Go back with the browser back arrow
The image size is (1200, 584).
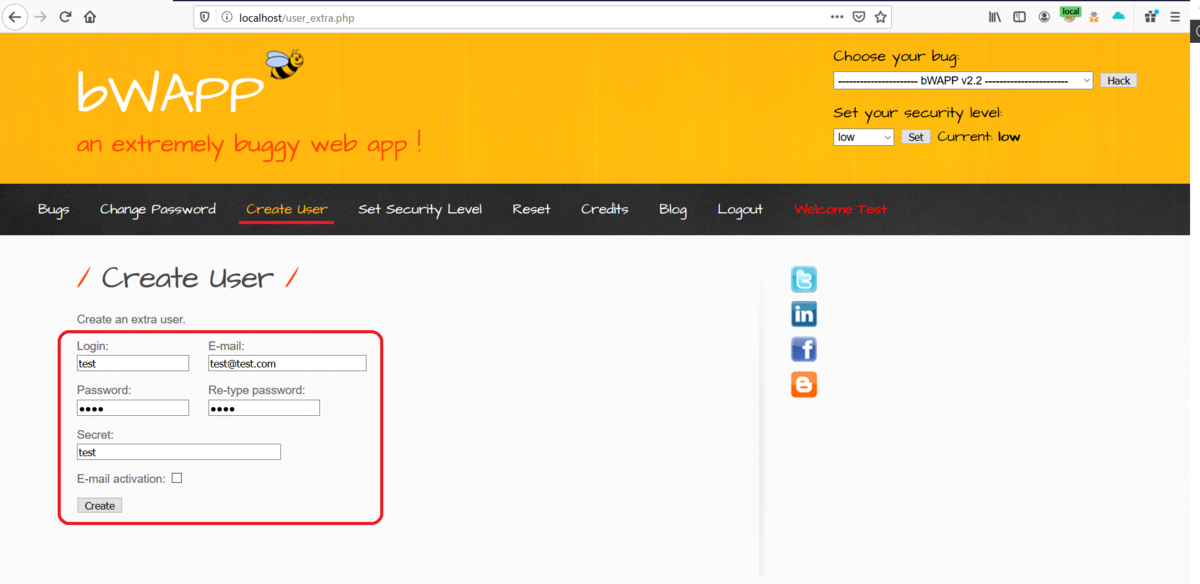[15, 17]
